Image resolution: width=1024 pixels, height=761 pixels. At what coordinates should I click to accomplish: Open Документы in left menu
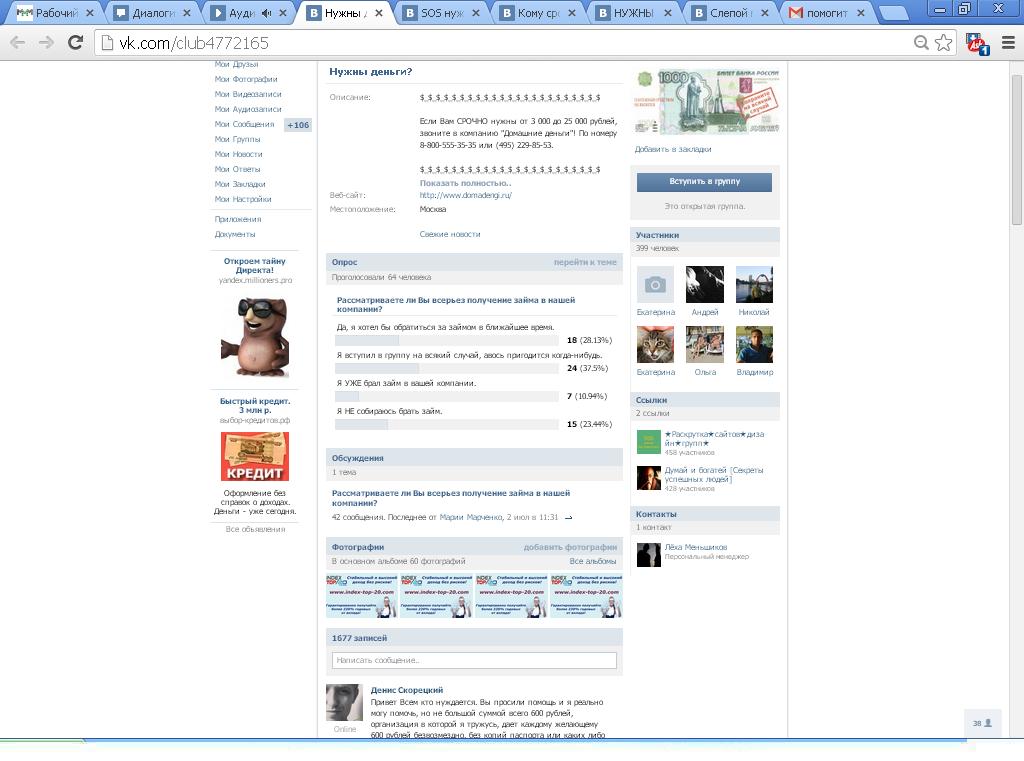click(235, 235)
